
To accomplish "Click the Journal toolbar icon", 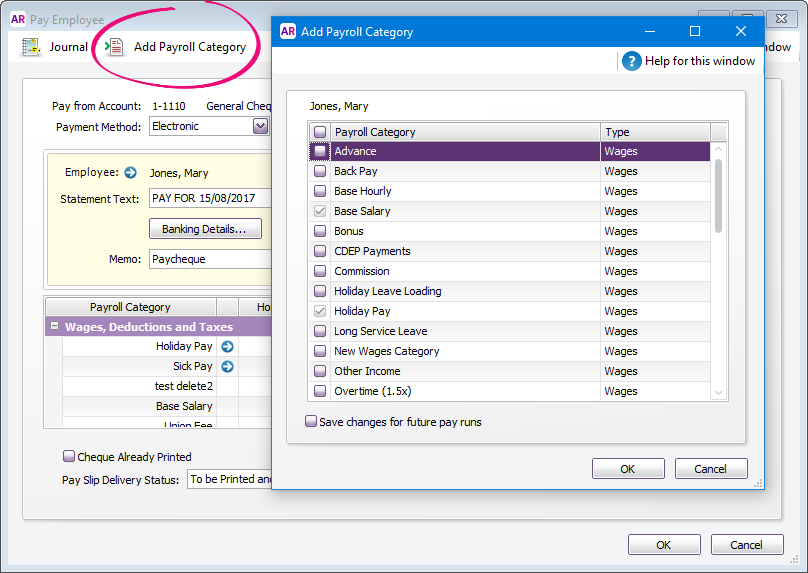I will 31,47.
